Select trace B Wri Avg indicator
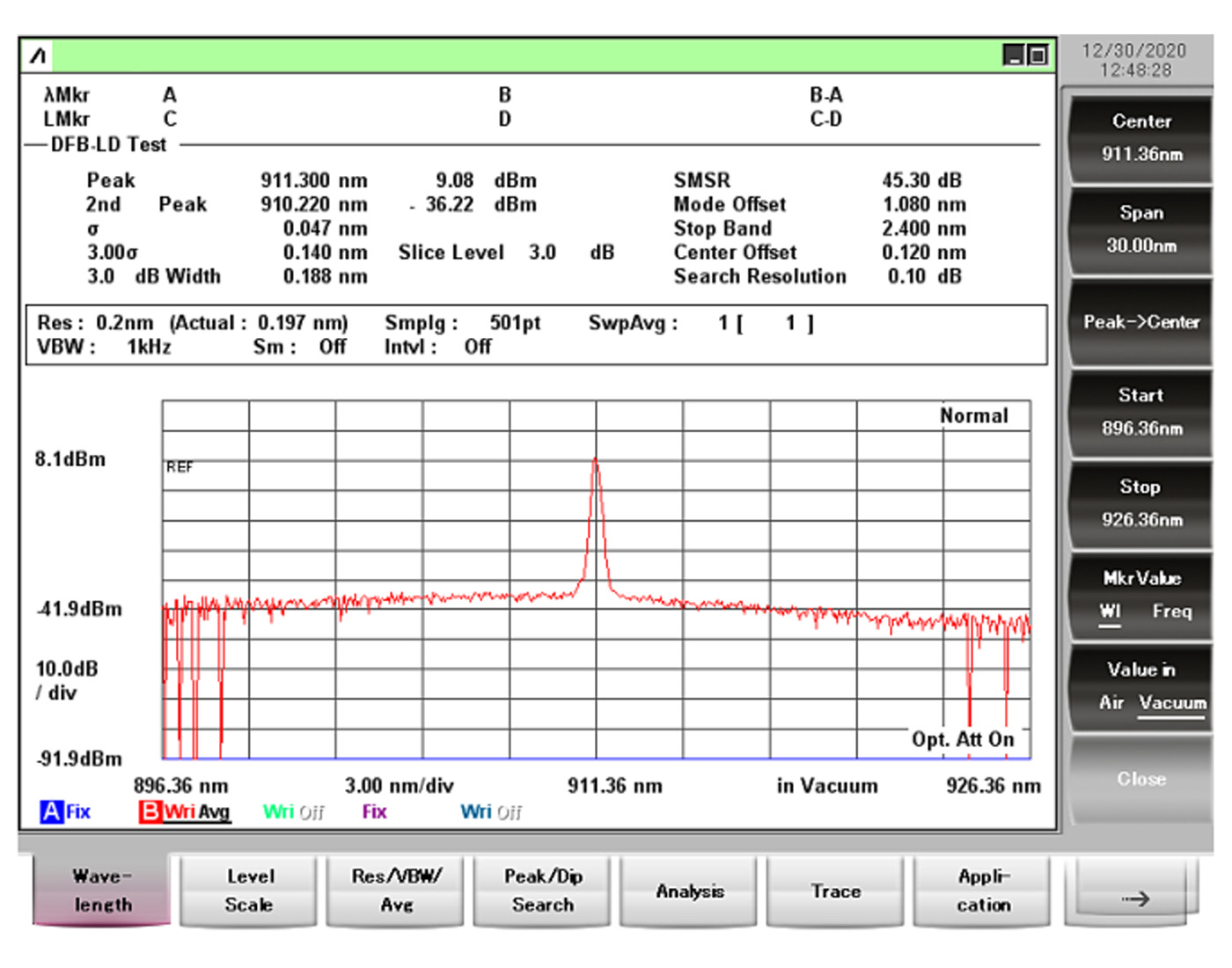This screenshot has width=1232, height=968. tap(185, 811)
